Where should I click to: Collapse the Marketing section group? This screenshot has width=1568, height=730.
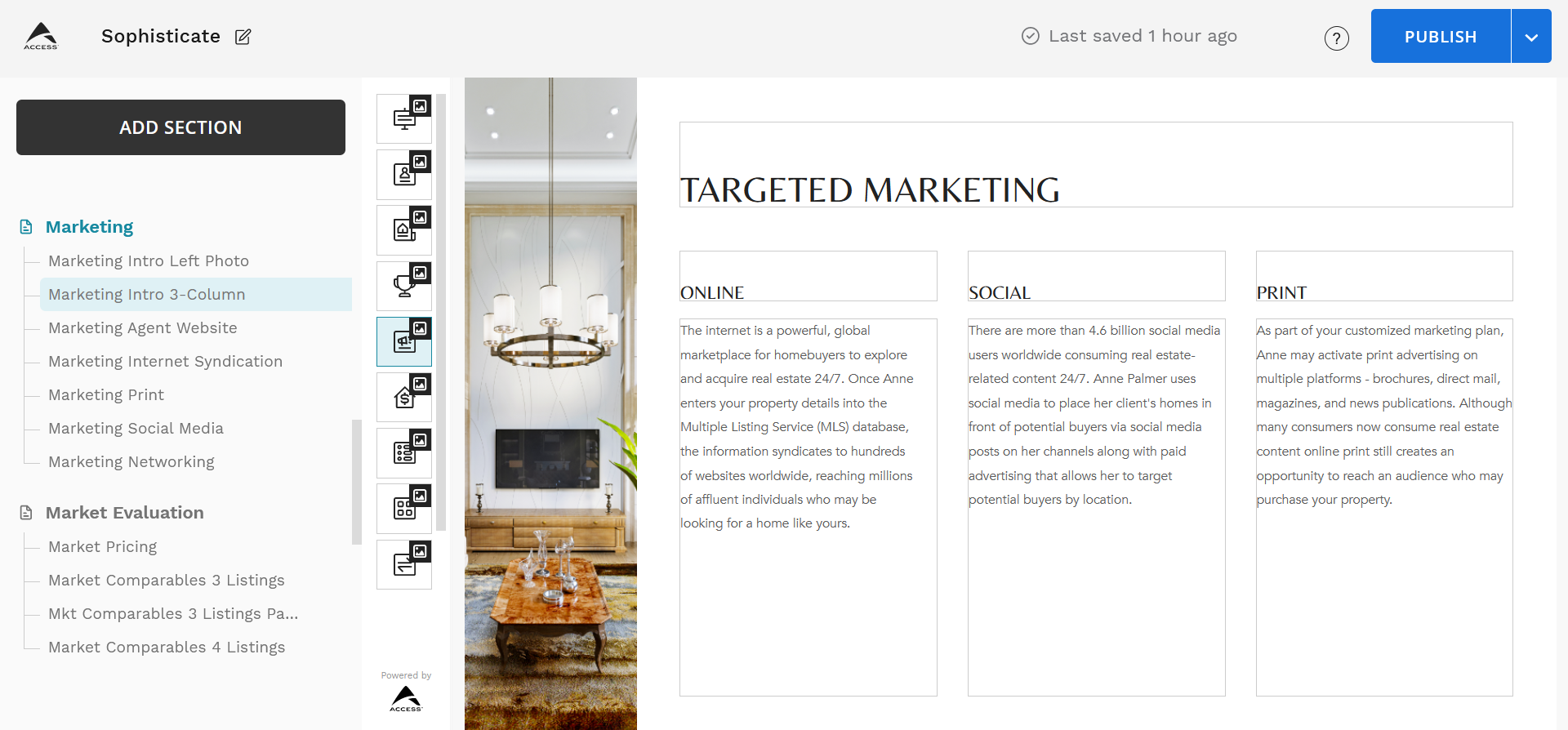[89, 227]
